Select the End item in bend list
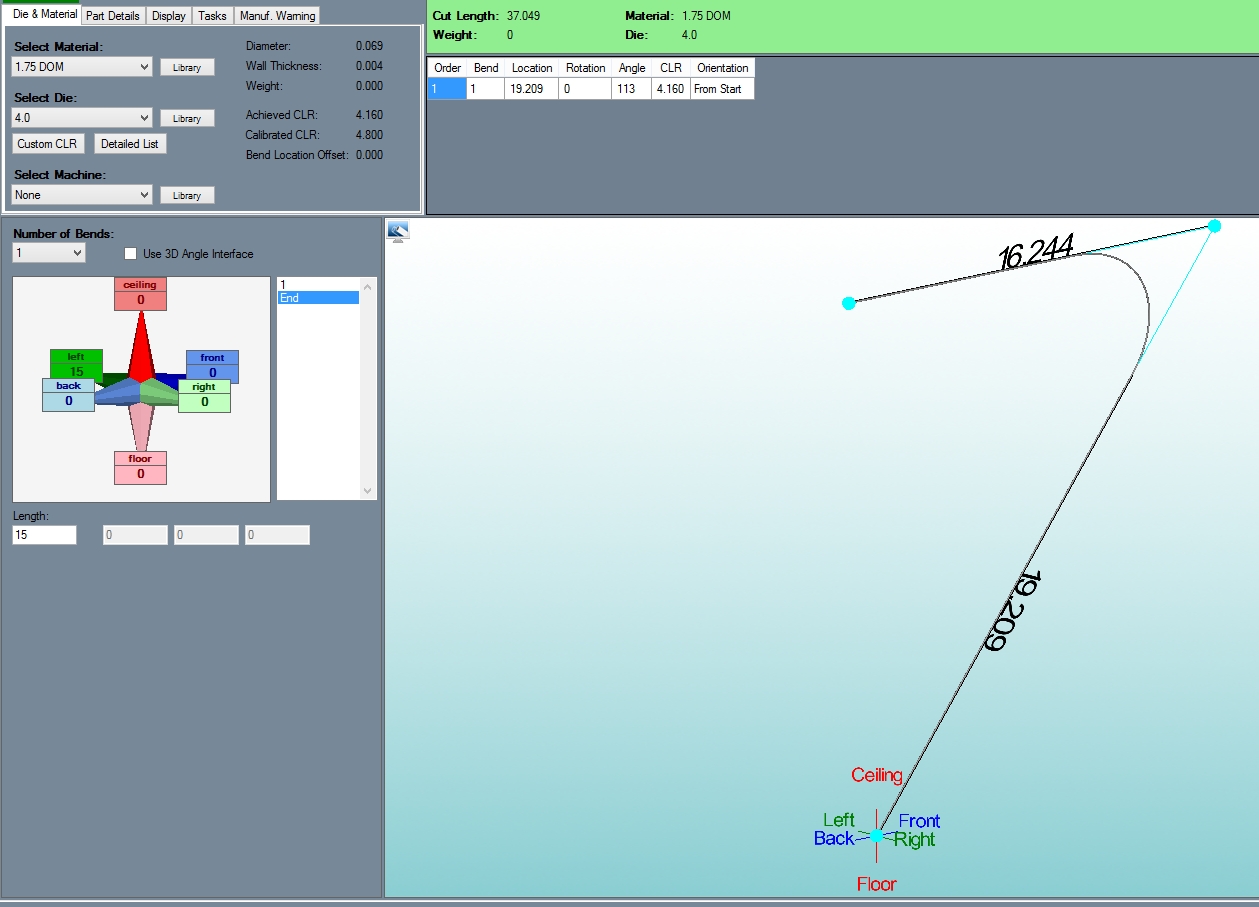This screenshot has width=1259, height=907. (x=317, y=298)
